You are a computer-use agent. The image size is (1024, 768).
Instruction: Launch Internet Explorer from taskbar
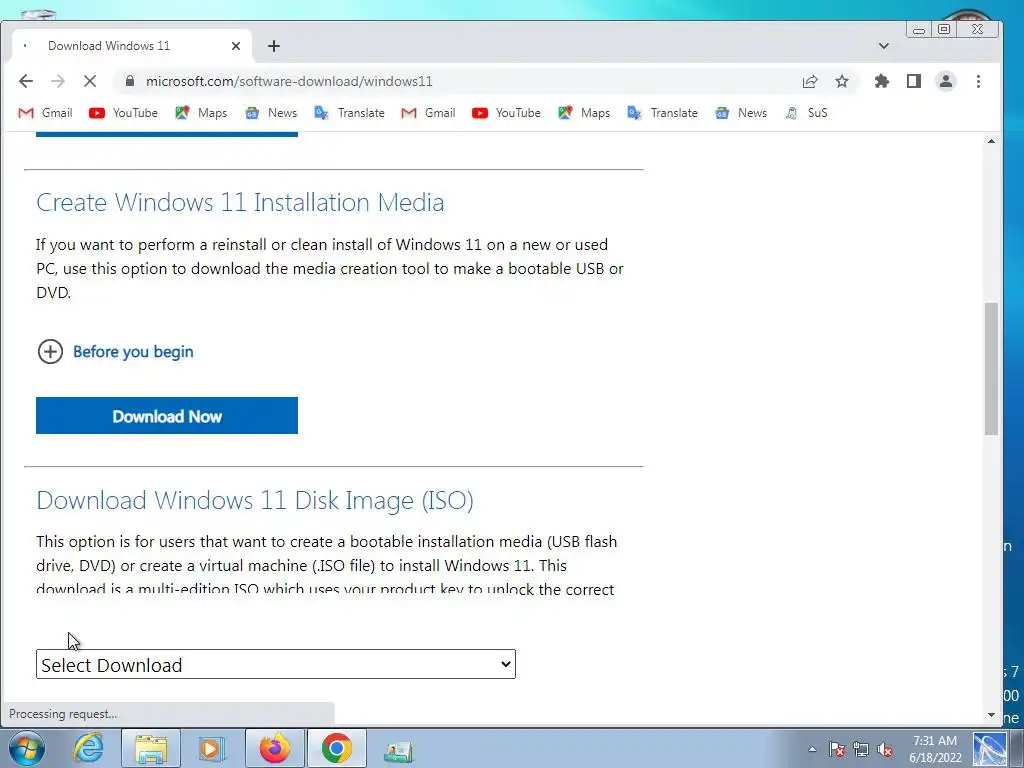[88, 748]
